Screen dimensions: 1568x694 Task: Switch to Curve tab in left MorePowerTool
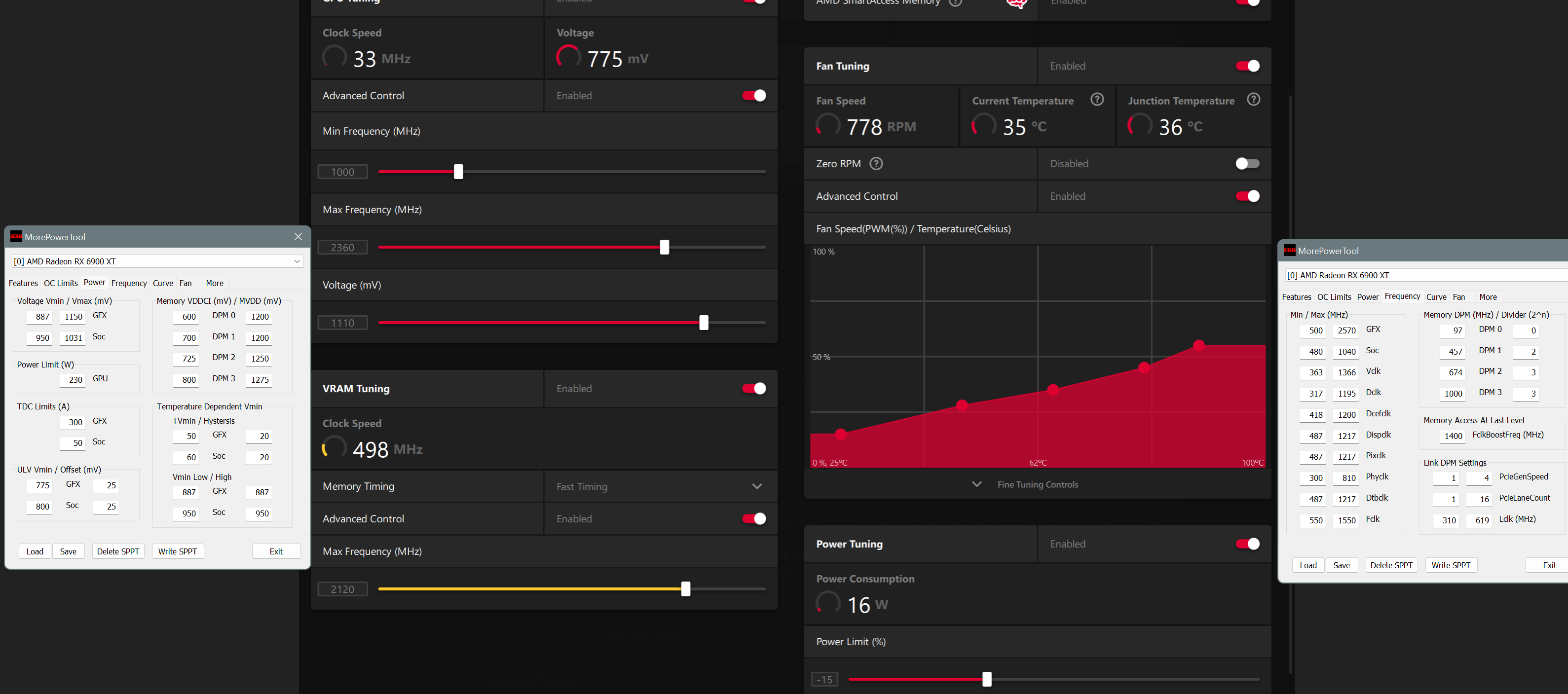click(162, 283)
